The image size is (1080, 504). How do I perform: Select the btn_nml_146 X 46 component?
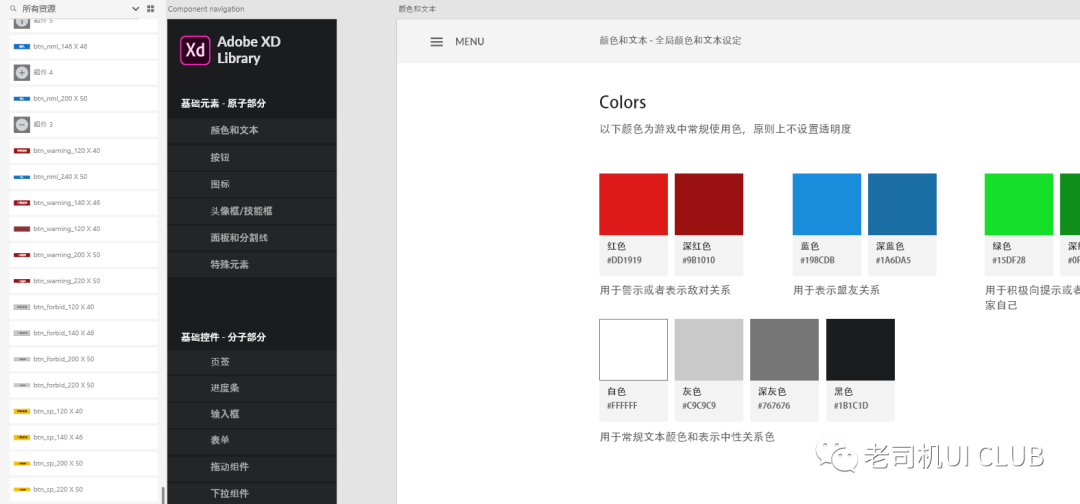[83, 47]
